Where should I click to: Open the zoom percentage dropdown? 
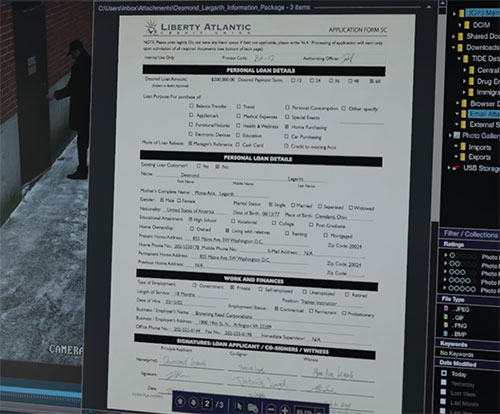pos(320,412)
